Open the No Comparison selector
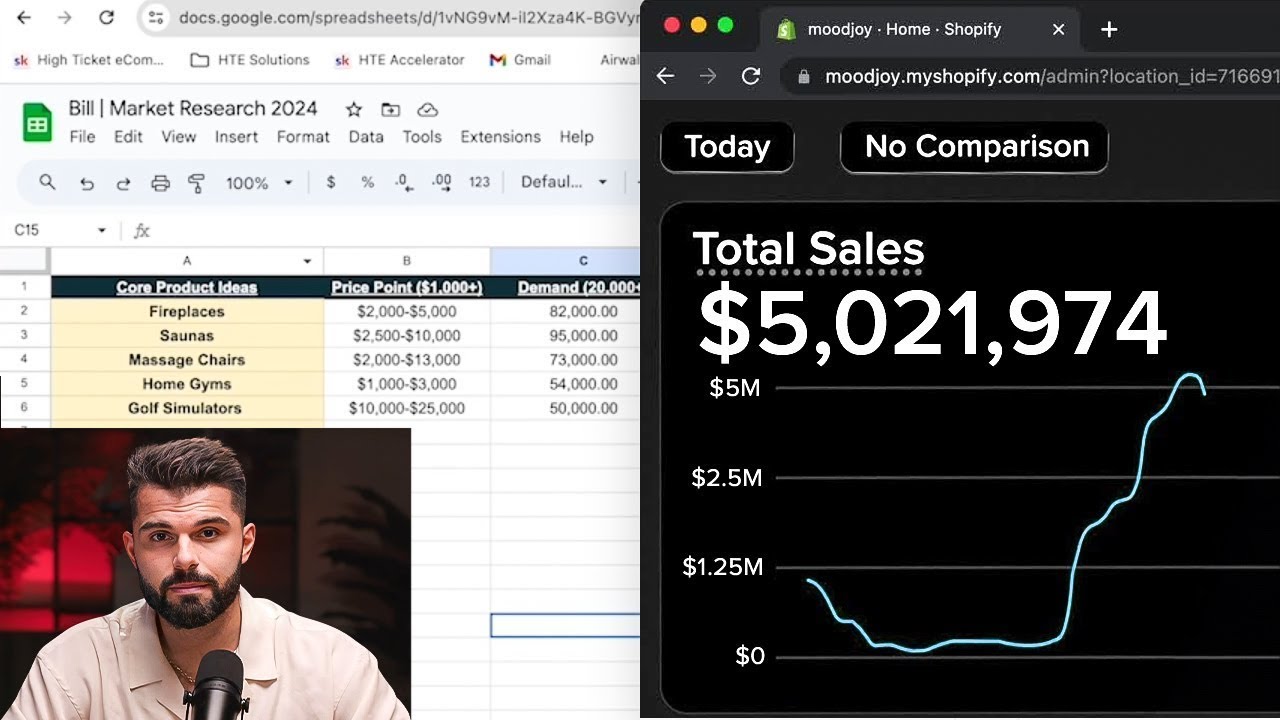The image size is (1280, 720). point(973,147)
